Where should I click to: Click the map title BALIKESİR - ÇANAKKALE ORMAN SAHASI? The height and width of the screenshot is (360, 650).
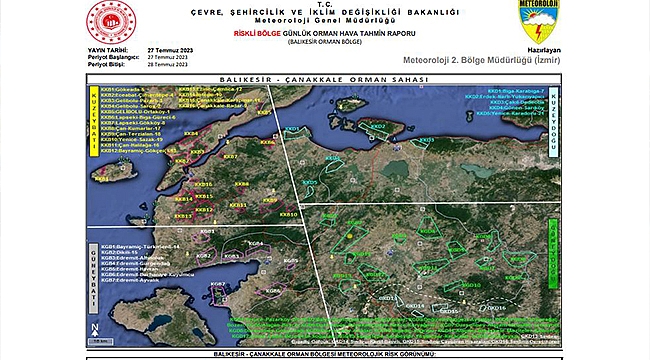[x=324, y=79]
